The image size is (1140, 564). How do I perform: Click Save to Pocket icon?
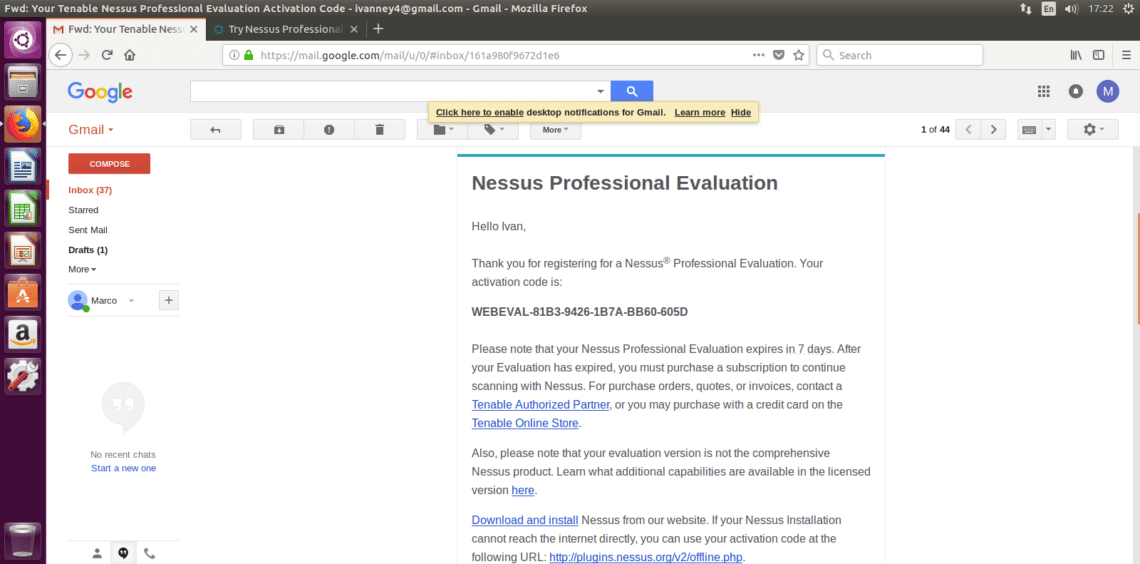pos(778,55)
